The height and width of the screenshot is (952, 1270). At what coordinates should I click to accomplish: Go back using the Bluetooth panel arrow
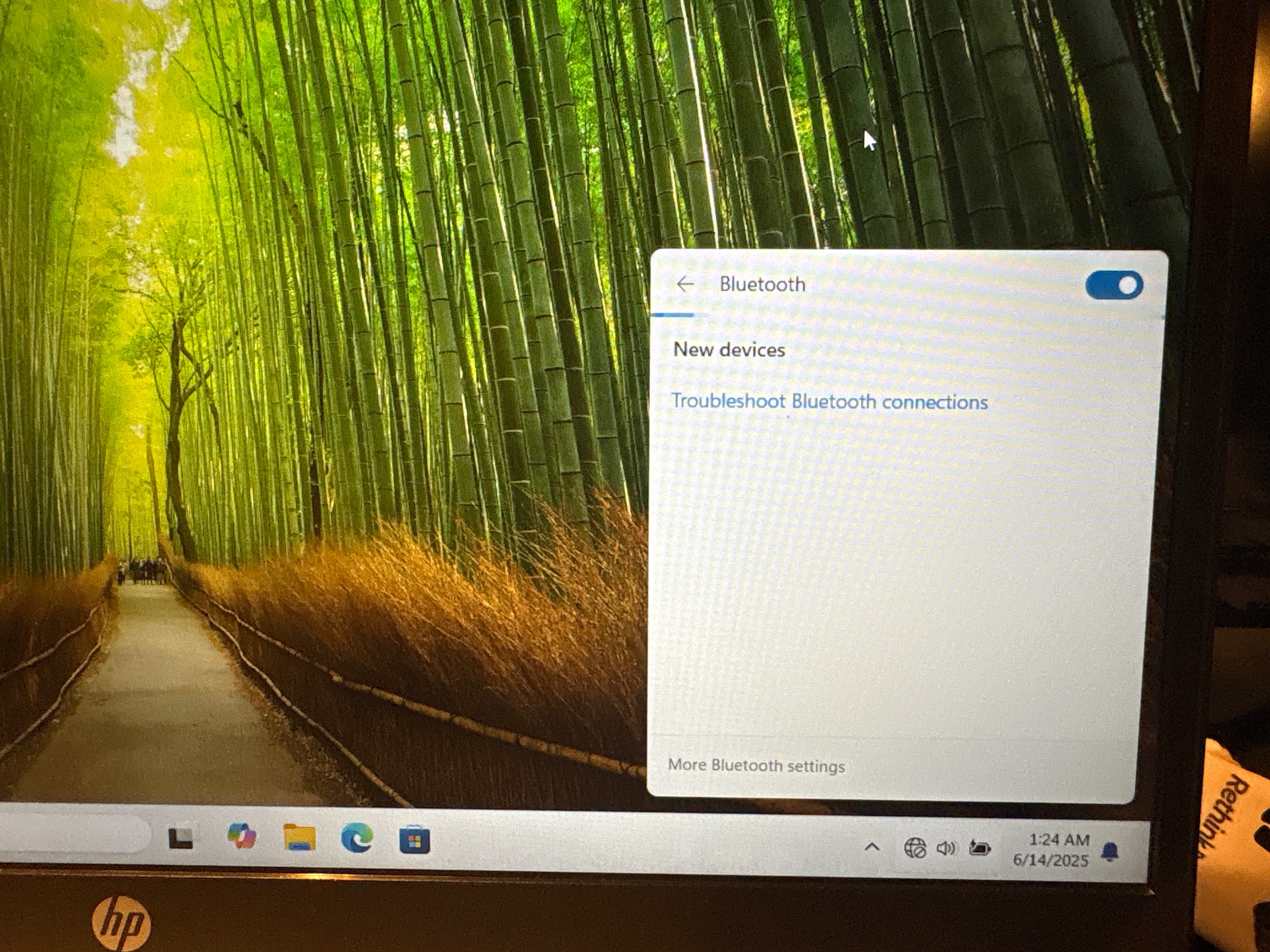click(685, 284)
